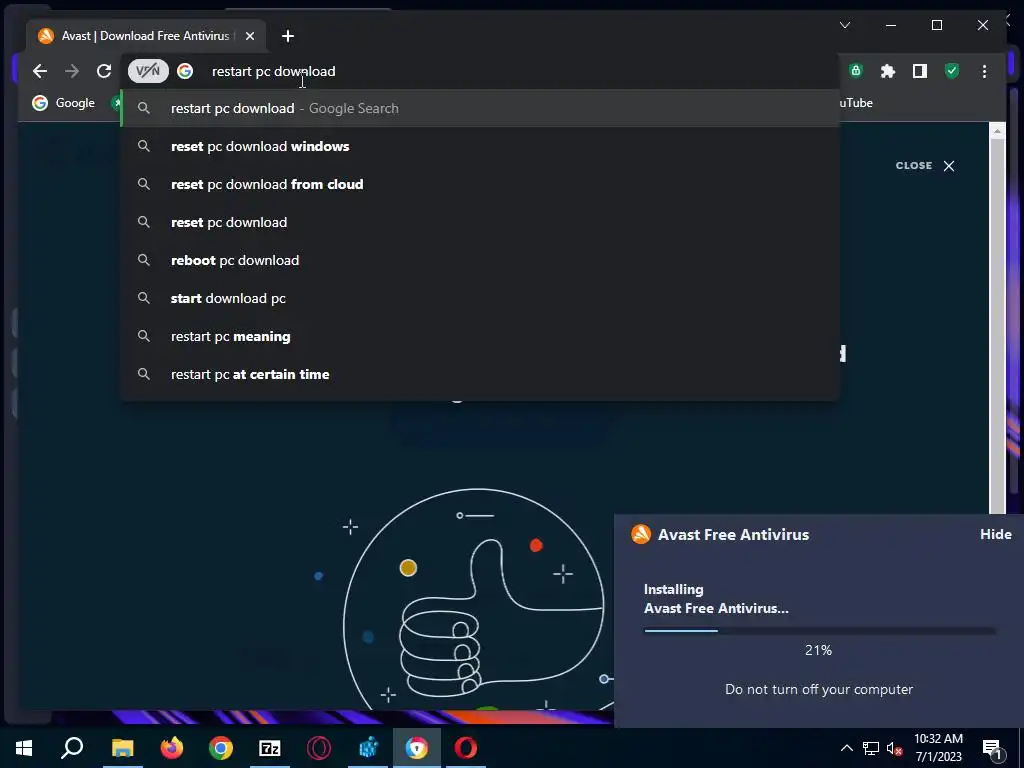Select the Avast Download Free Antivirus tab
This screenshot has width=1024, height=768.
146,36
